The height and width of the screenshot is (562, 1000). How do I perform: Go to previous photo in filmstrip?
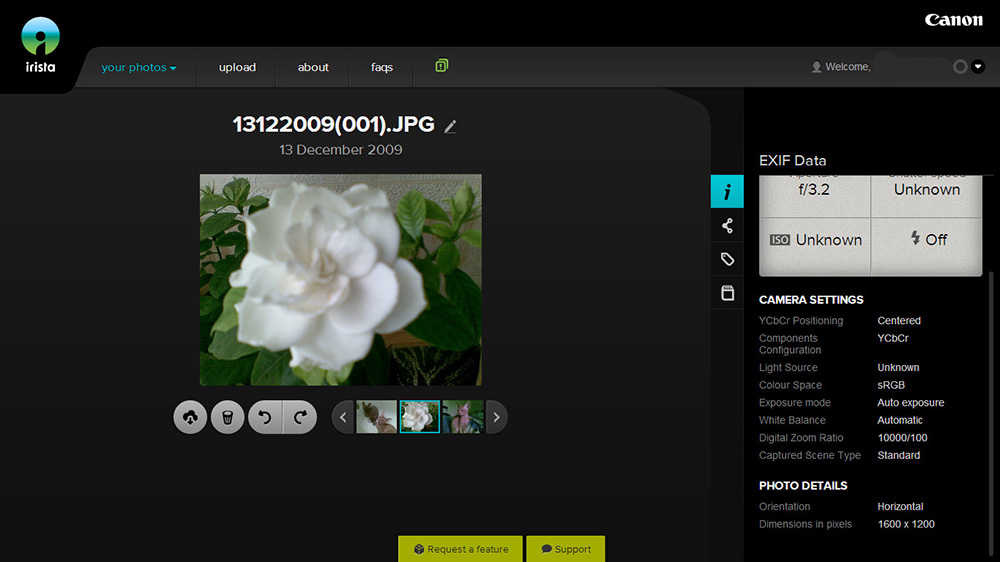tap(343, 417)
